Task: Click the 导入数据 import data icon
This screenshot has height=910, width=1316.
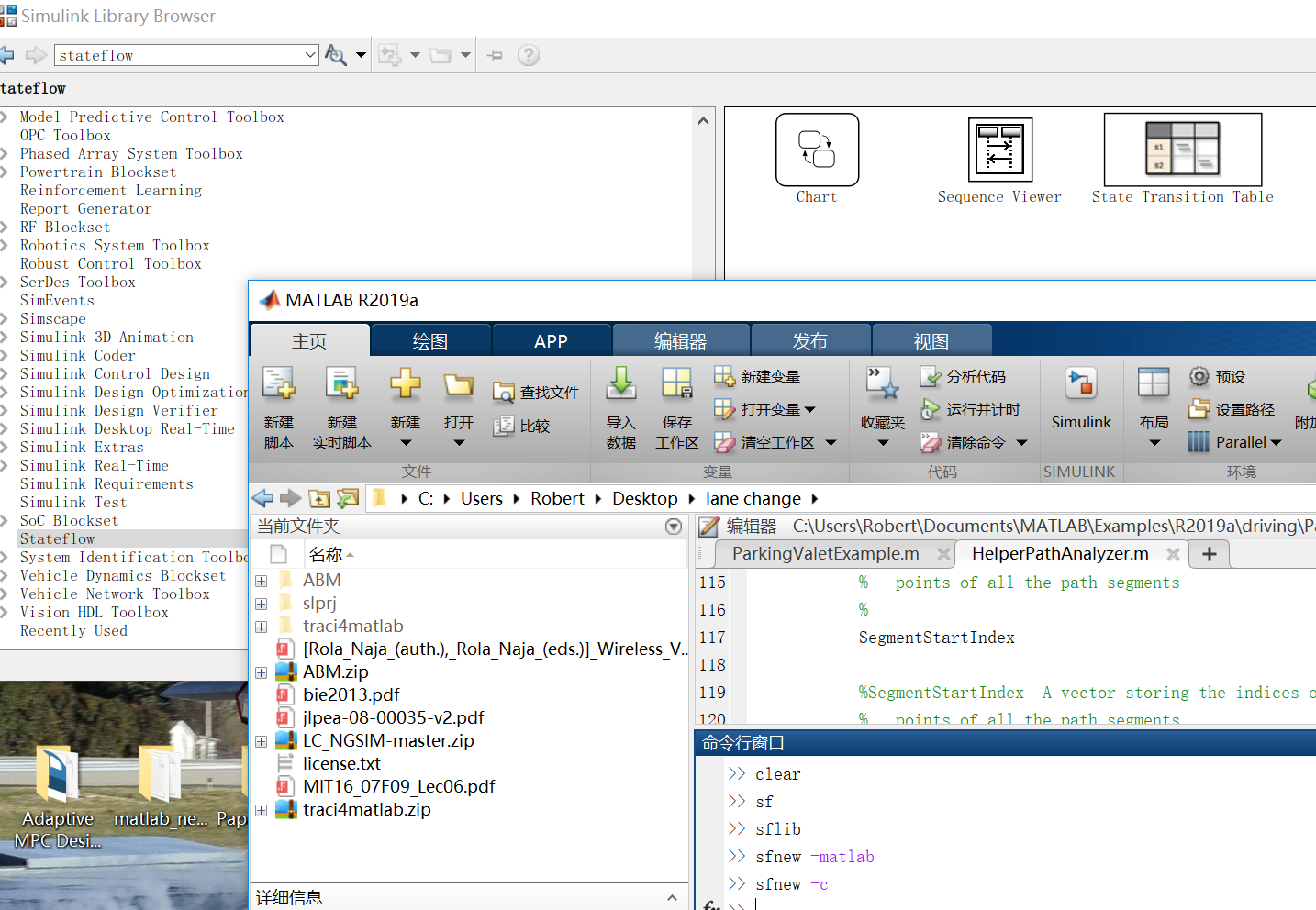Action: pyautogui.click(x=621, y=383)
